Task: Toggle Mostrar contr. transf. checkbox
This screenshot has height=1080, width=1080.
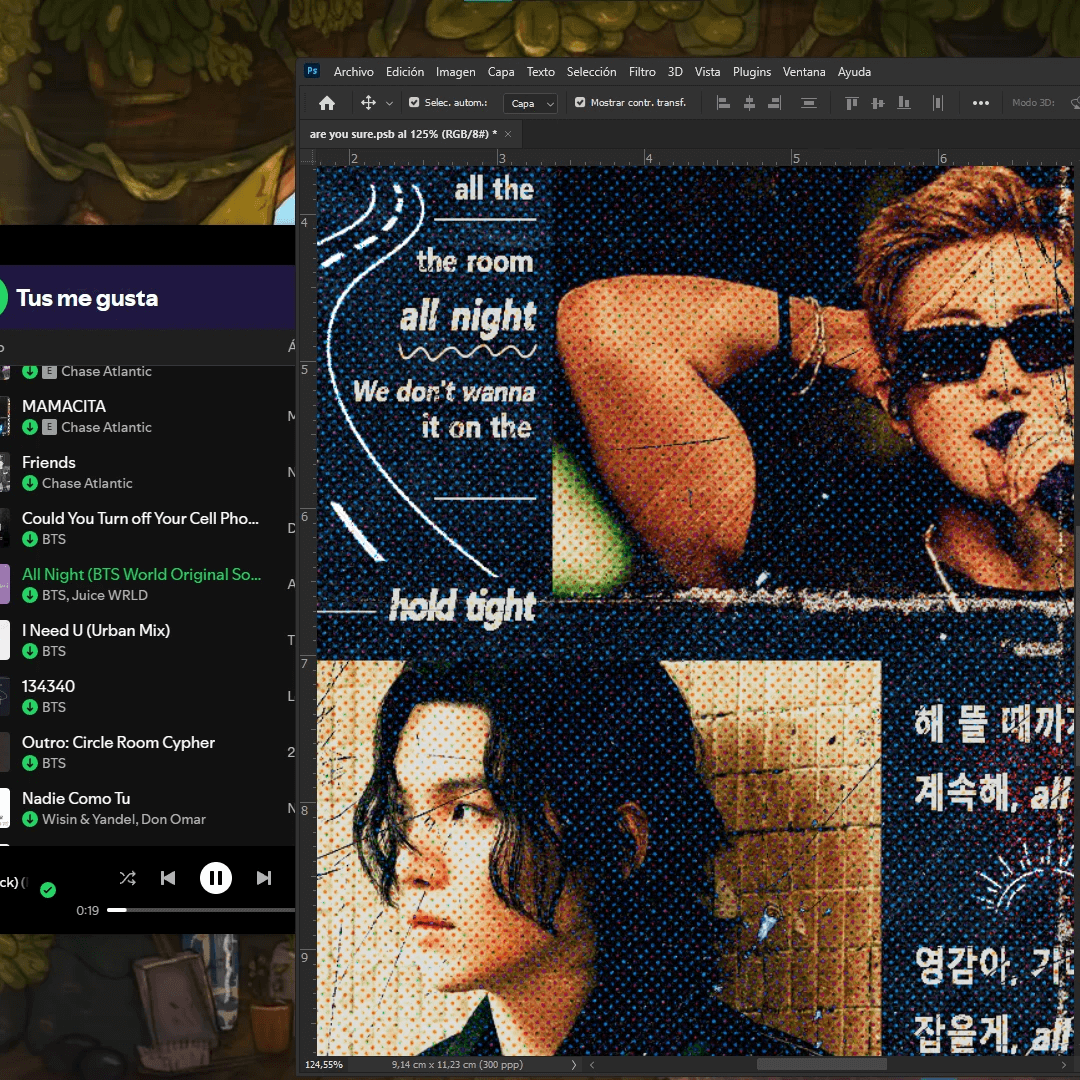Action: (580, 102)
